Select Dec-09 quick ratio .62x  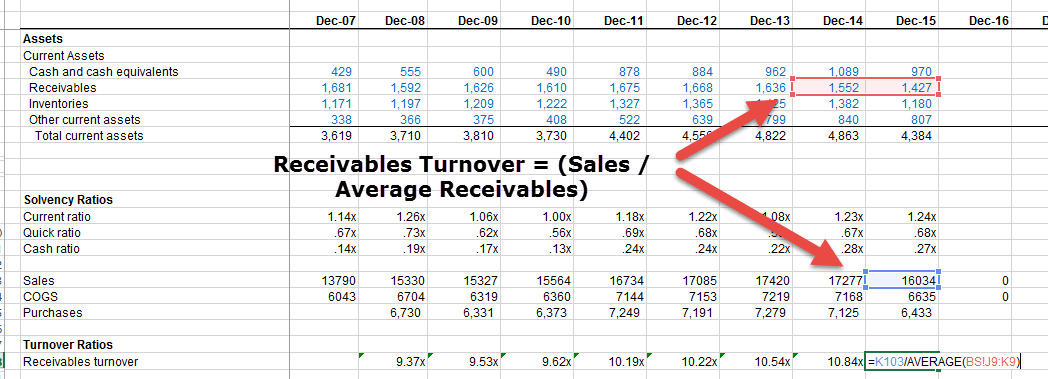pos(465,233)
